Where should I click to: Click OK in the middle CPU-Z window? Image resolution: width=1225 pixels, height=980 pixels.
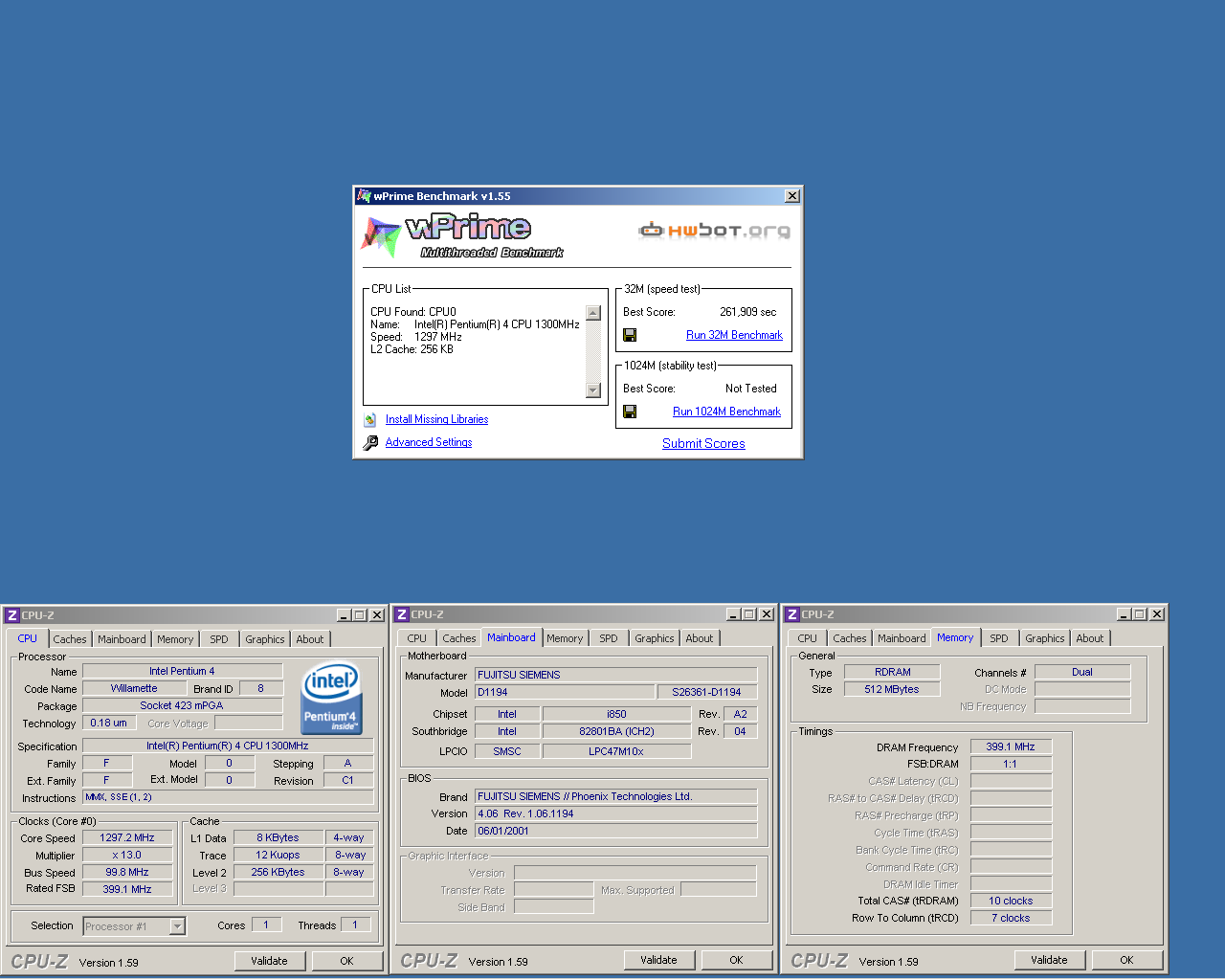(736, 960)
